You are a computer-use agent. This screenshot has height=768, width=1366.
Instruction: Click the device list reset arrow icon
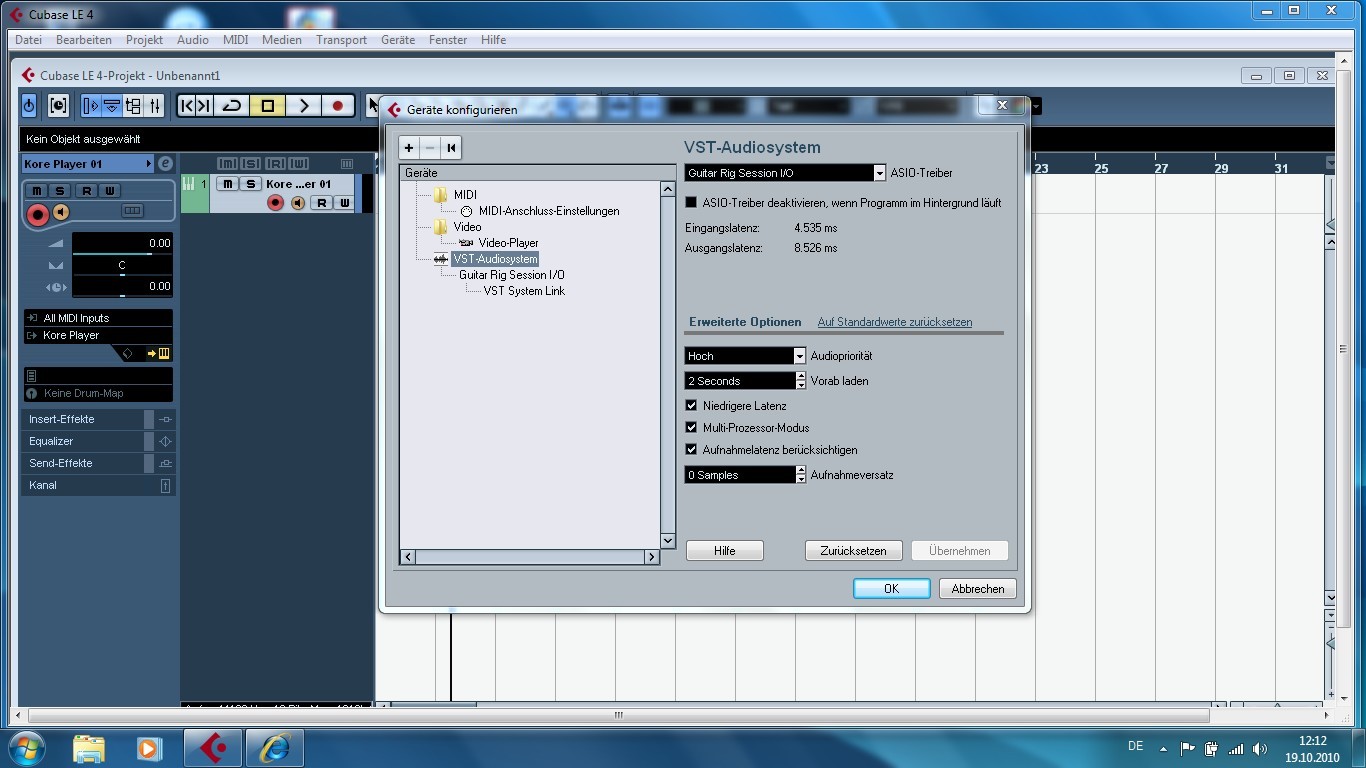(451, 148)
